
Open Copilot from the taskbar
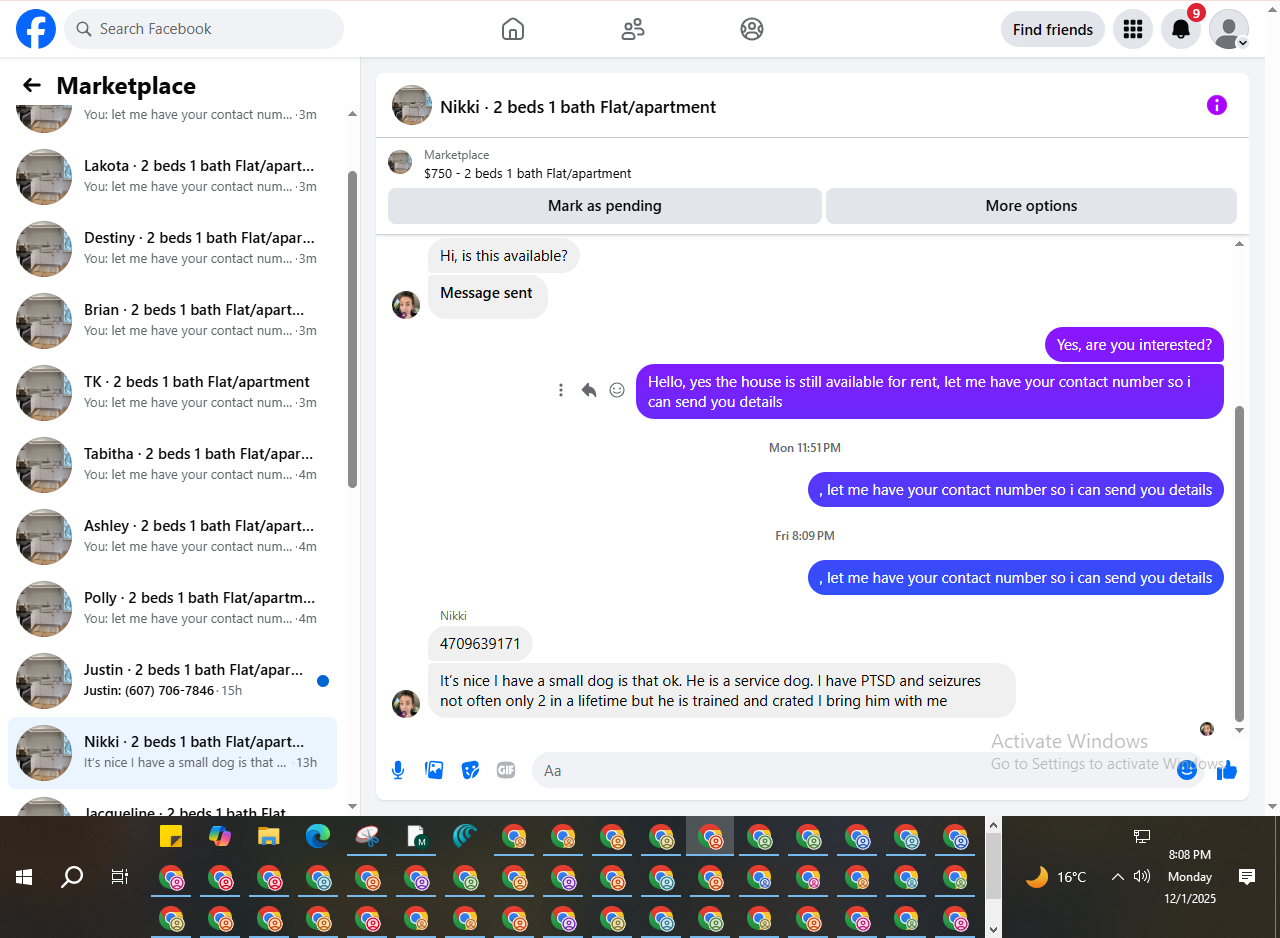(220, 836)
